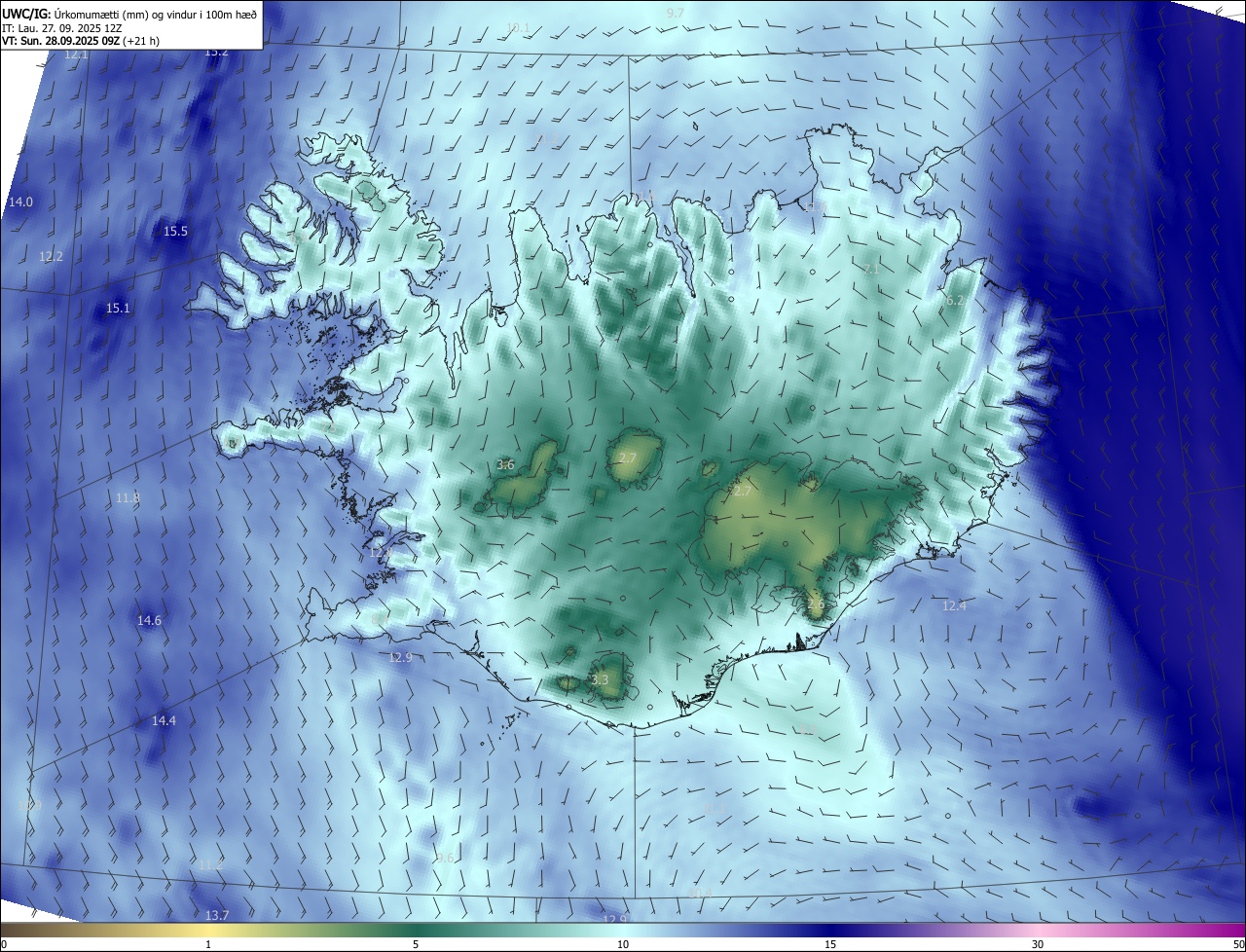Click the 1 label on the color scale
Image resolution: width=1246 pixels, height=952 pixels.
click(x=208, y=944)
